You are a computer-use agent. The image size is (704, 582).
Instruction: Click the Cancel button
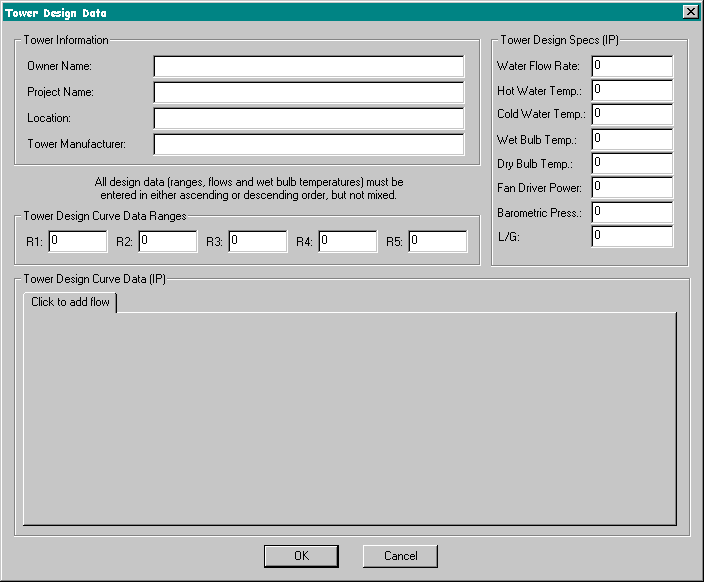[x=400, y=556]
